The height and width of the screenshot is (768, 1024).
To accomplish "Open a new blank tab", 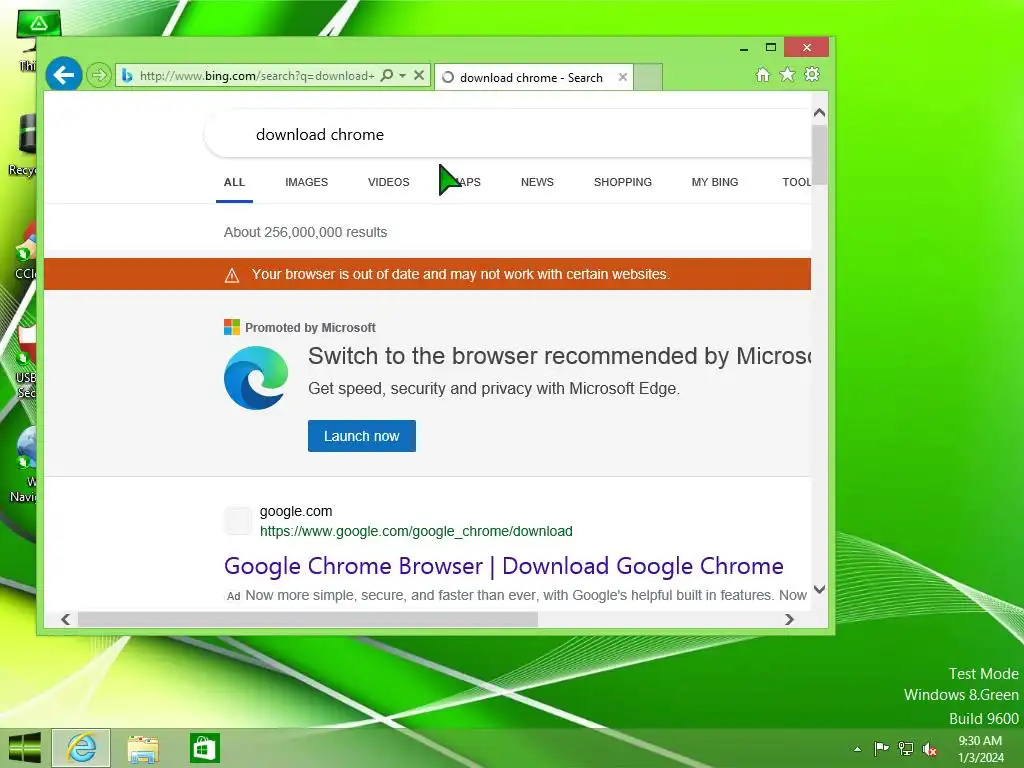I will [x=648, y=77].
